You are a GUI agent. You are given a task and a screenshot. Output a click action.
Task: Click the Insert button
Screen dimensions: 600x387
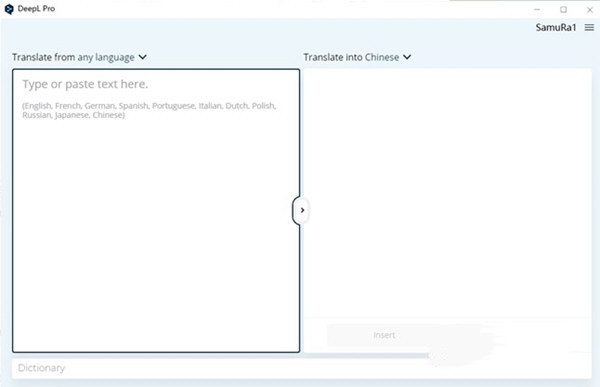[384, 335]
